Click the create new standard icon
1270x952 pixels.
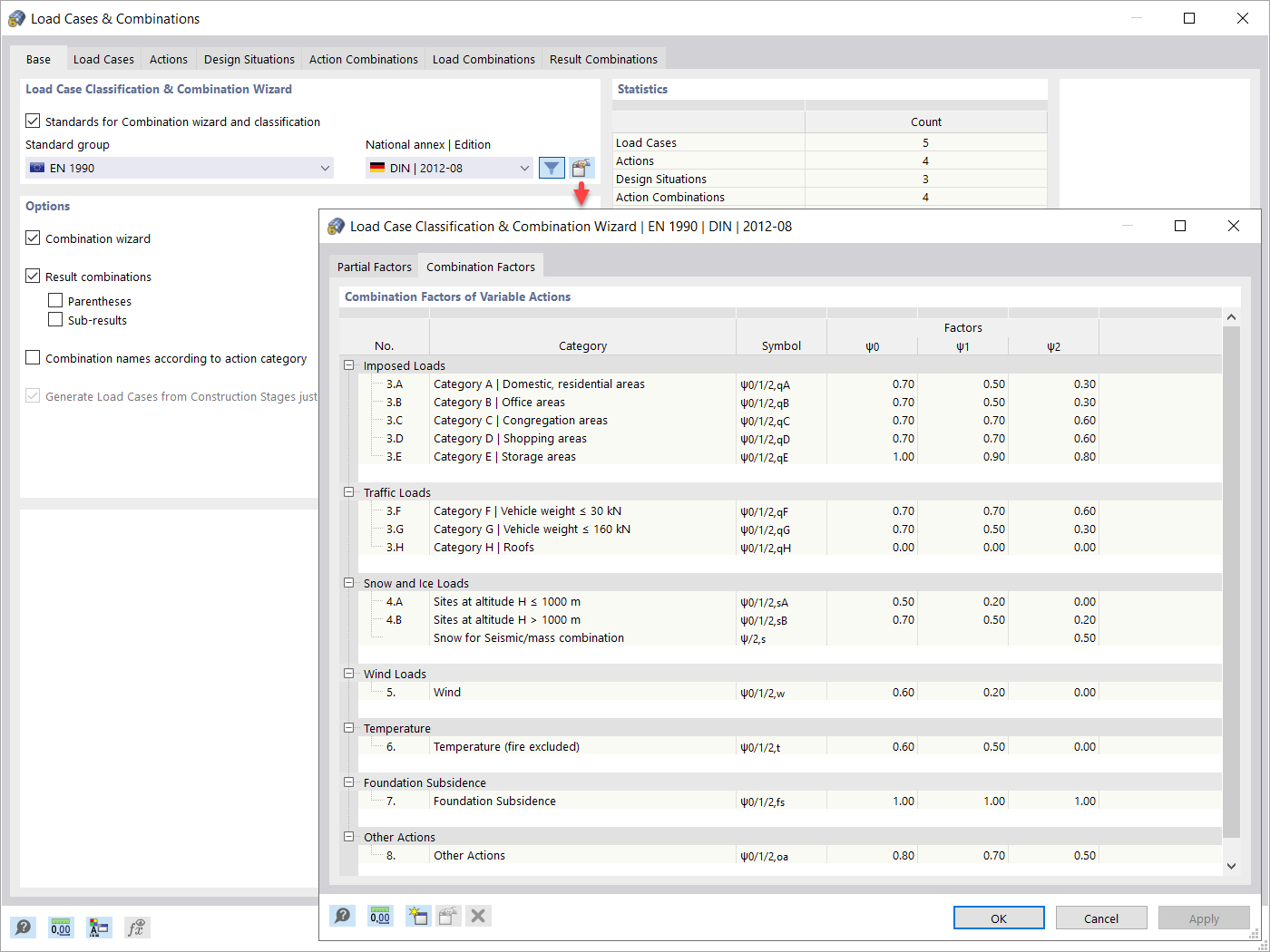coord(417,916)
